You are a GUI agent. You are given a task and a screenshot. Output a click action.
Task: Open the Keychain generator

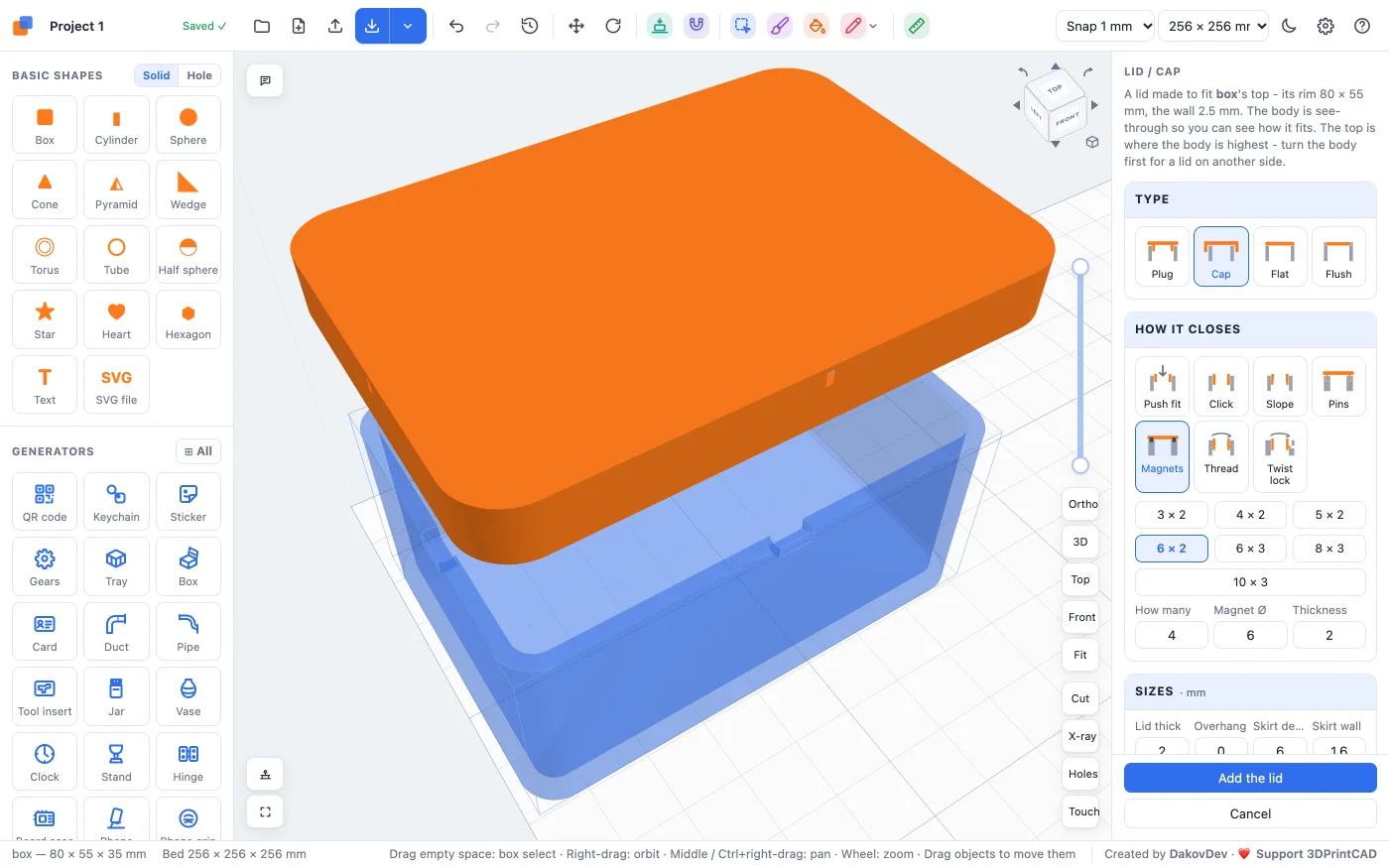[116, 502]
